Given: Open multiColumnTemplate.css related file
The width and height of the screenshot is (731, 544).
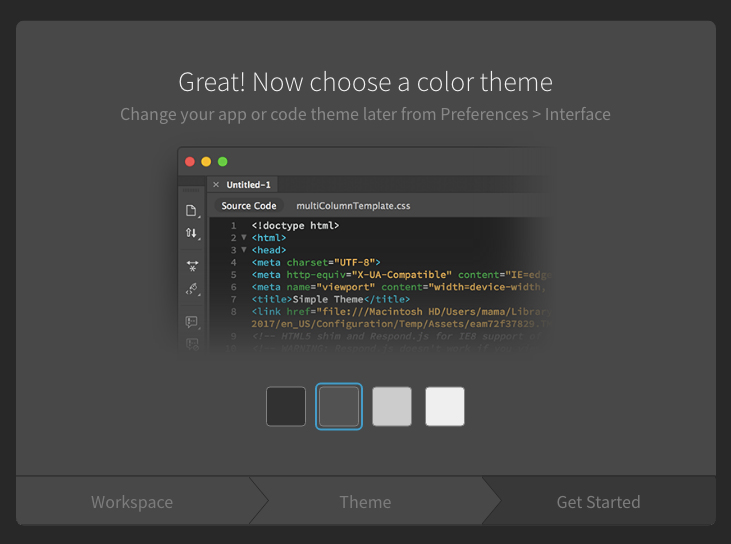Looking at the screenshot, I should click(353, 206).
